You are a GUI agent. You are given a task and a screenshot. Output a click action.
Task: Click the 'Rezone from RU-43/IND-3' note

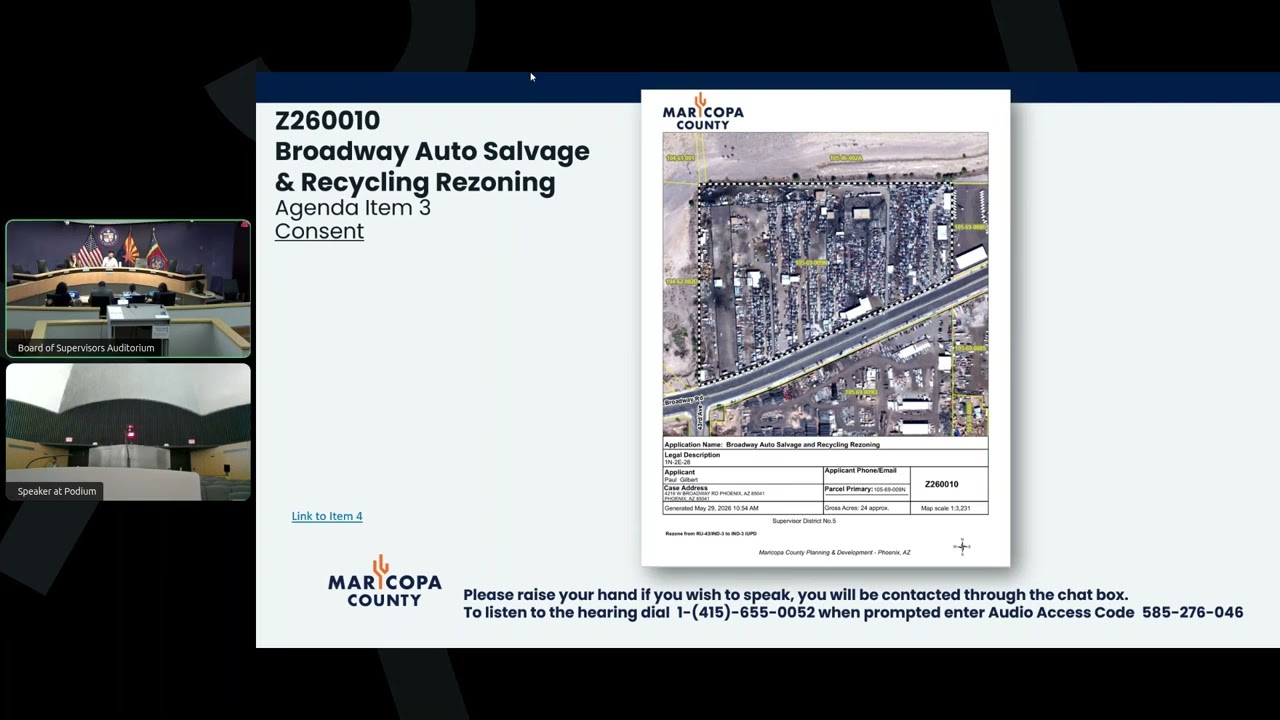(x=711, y=534)
